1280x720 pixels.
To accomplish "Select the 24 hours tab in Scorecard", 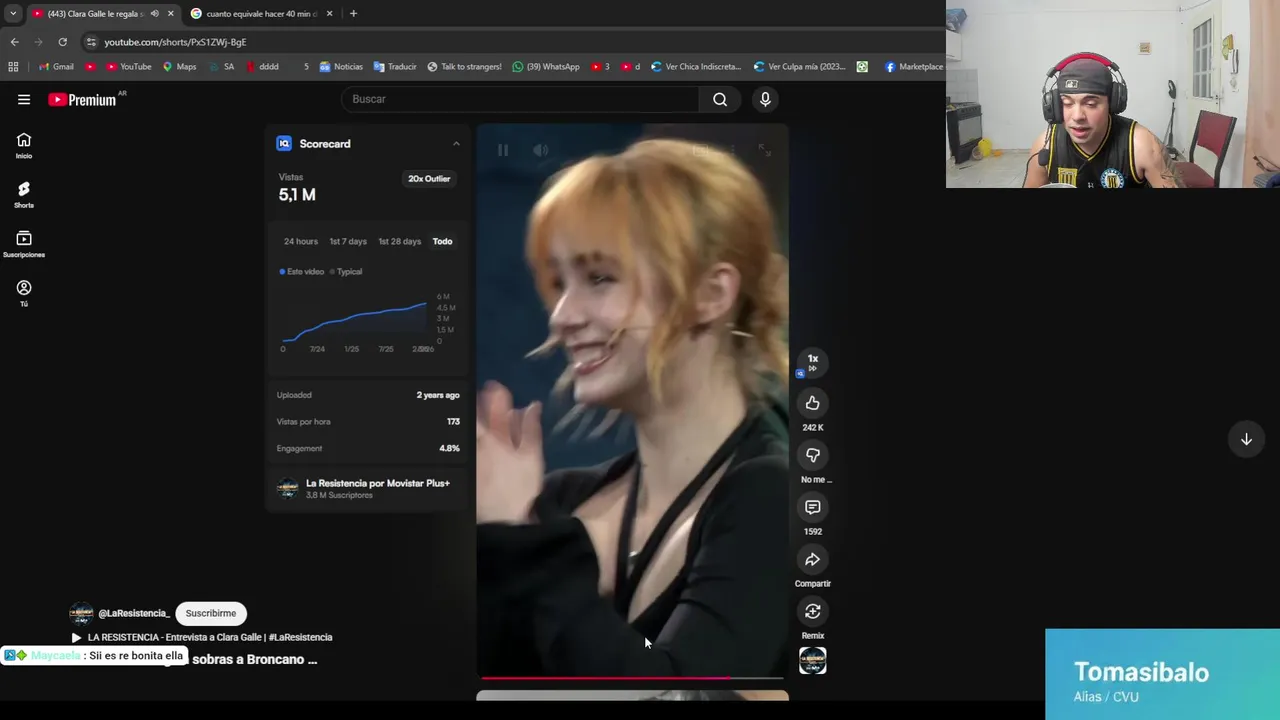I will 300,241.
